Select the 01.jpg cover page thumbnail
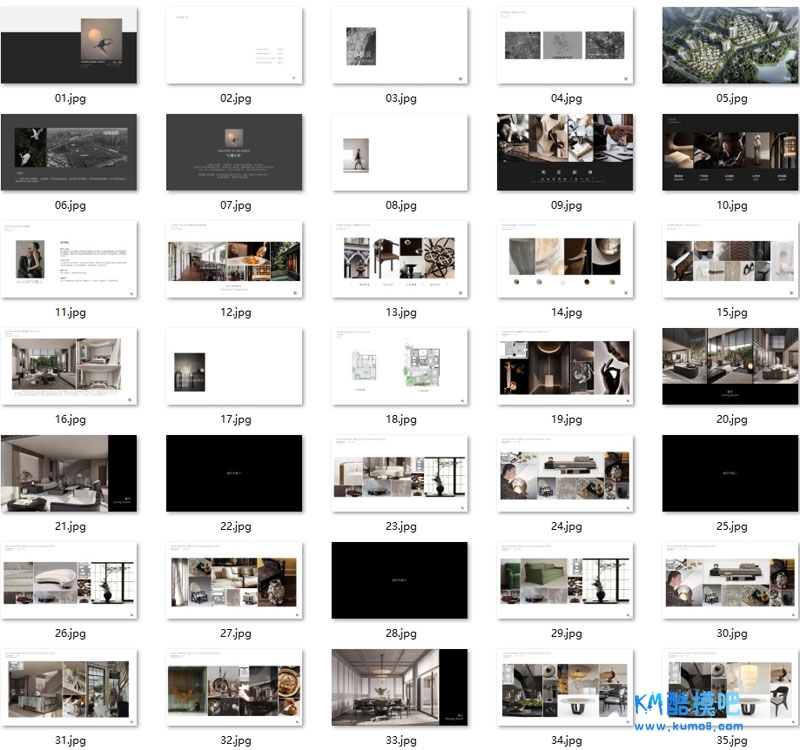The image size is (800, 750). pyautogui.click(x=69, y=46)
